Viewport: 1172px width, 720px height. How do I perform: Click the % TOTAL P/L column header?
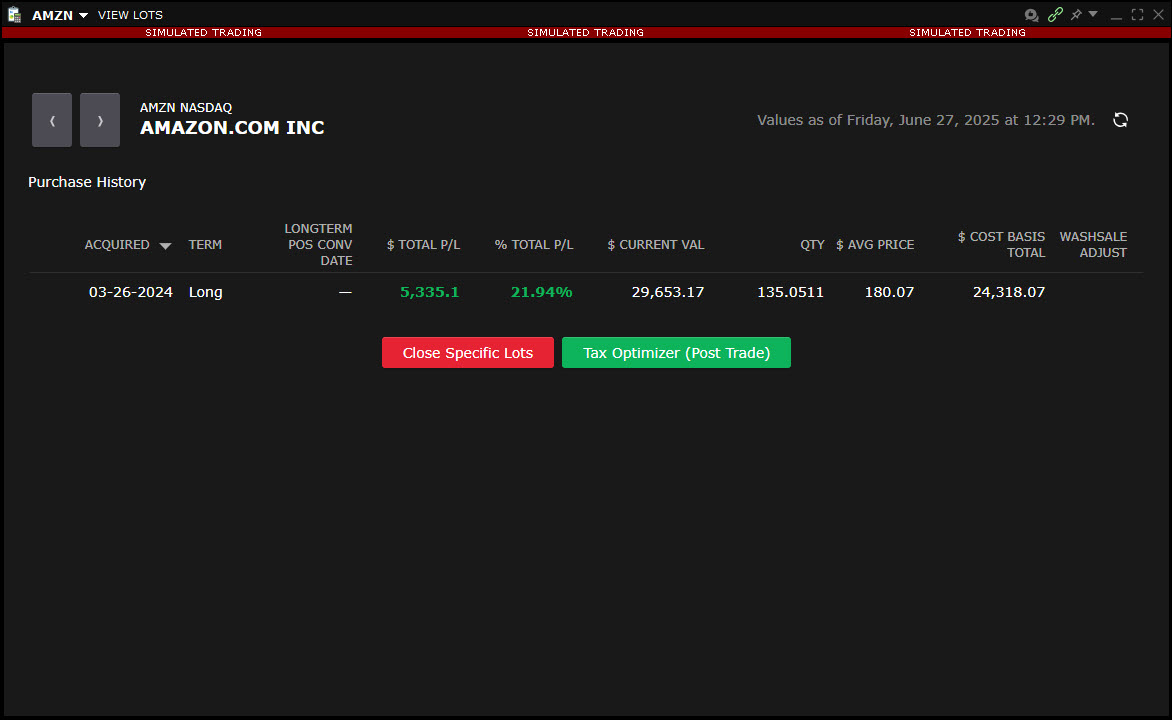click(x=534, y=244)
